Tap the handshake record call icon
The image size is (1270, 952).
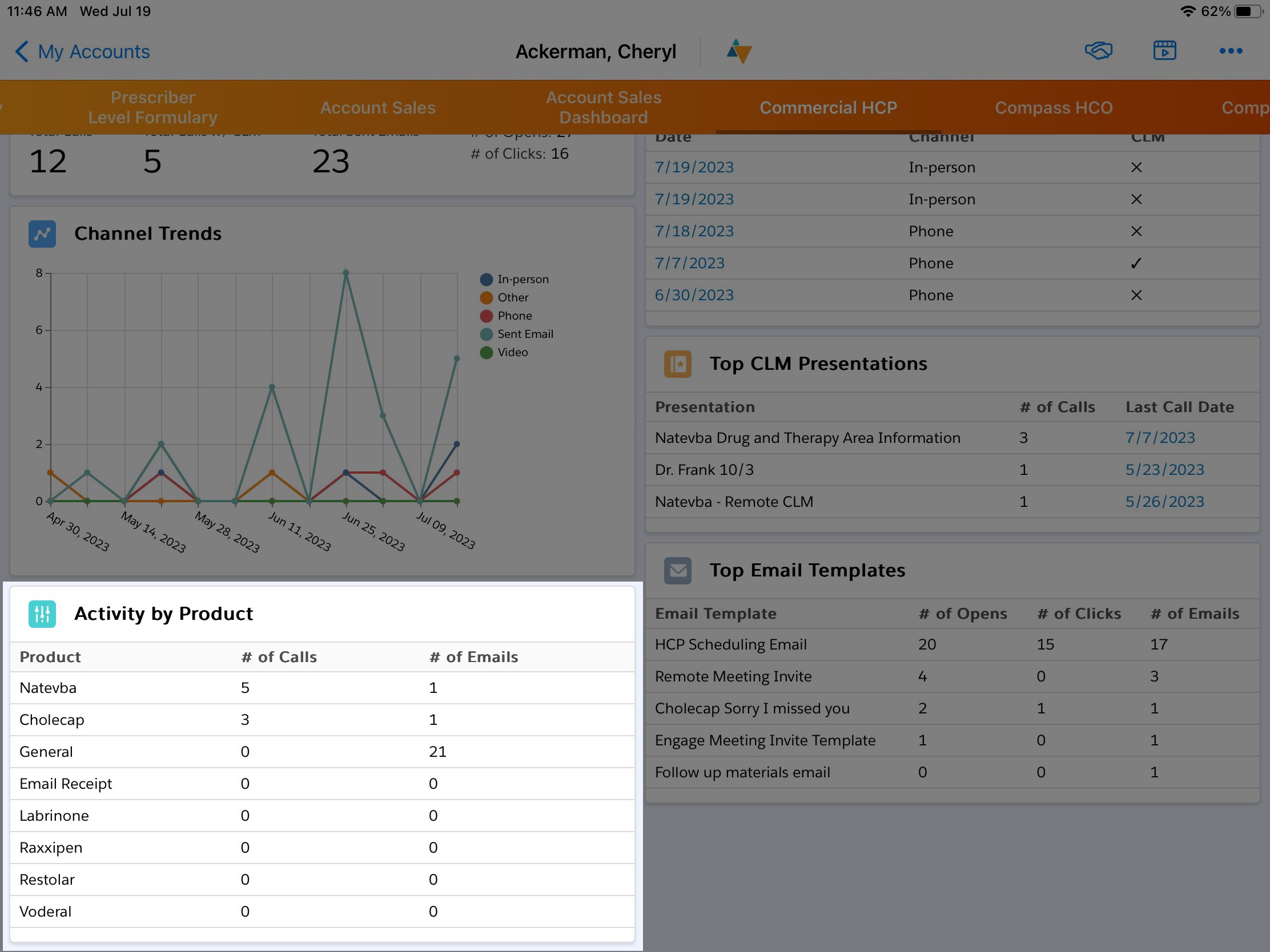[1098, 51]
